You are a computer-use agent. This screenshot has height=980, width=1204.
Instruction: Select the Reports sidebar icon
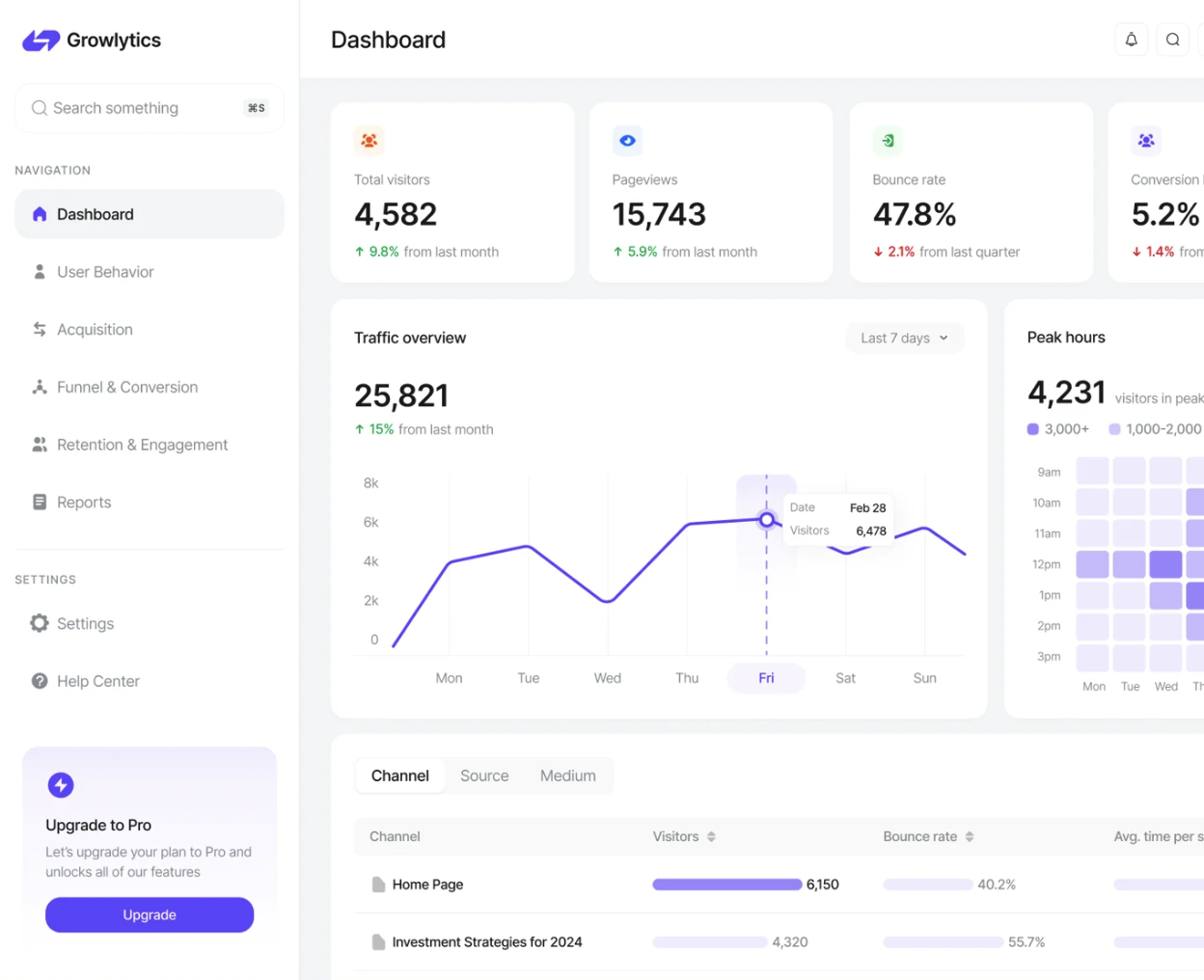(40, 502)
